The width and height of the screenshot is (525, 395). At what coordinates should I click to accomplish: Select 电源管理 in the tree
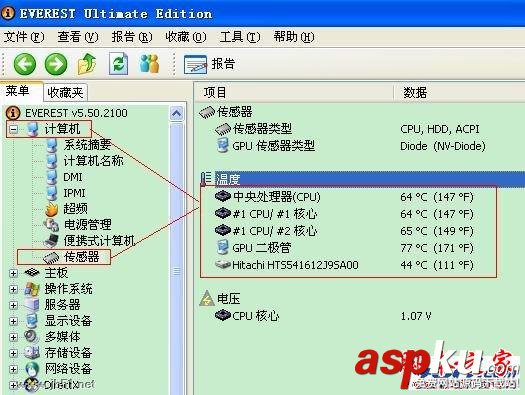point(87,225)
